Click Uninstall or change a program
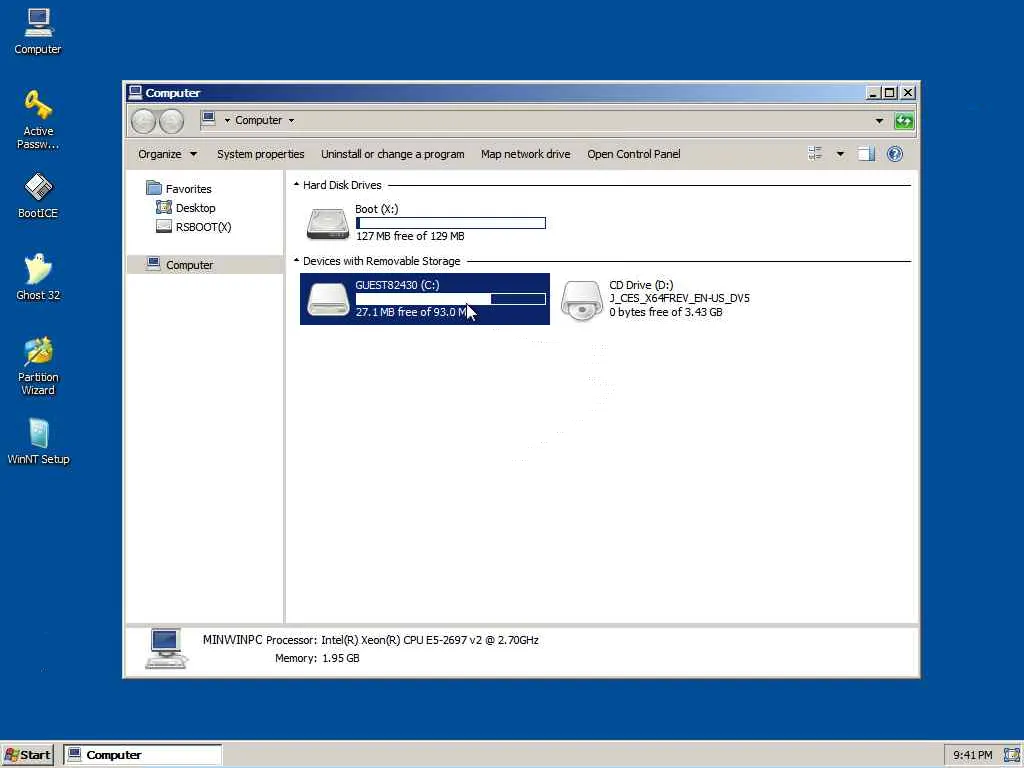 [x=392, y=154]
